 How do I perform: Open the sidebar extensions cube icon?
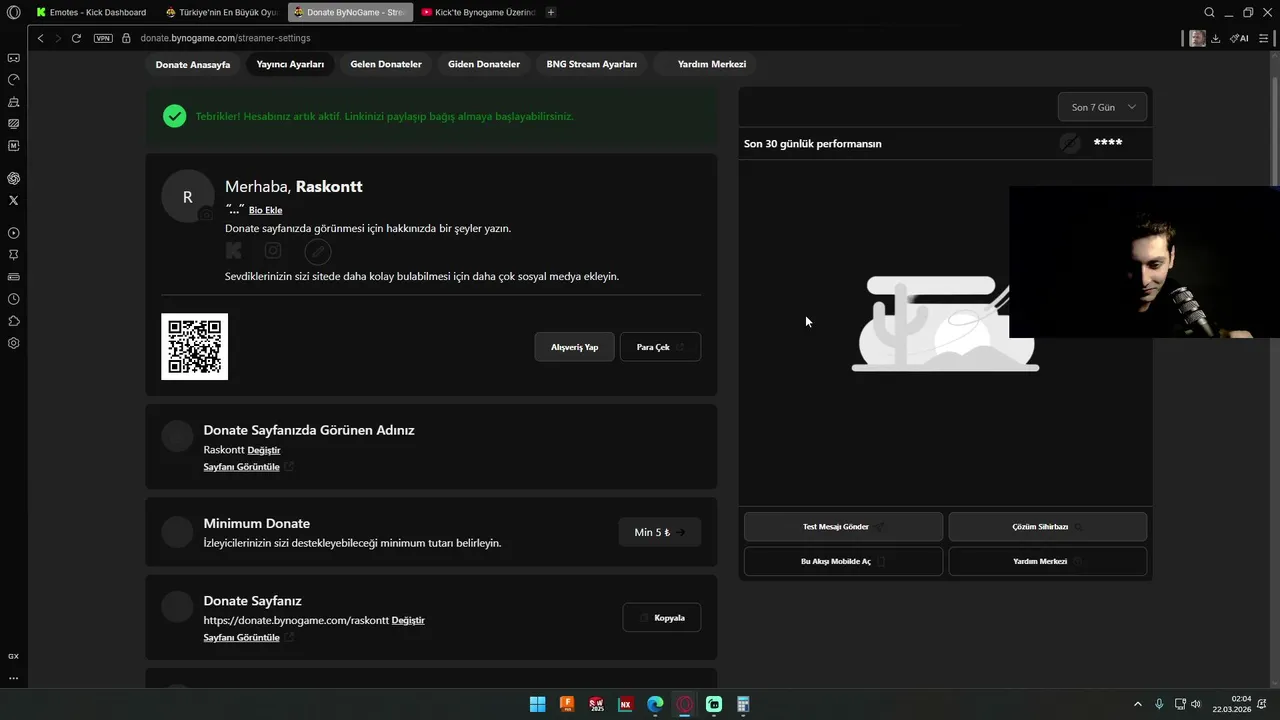[x=13, y=321]
